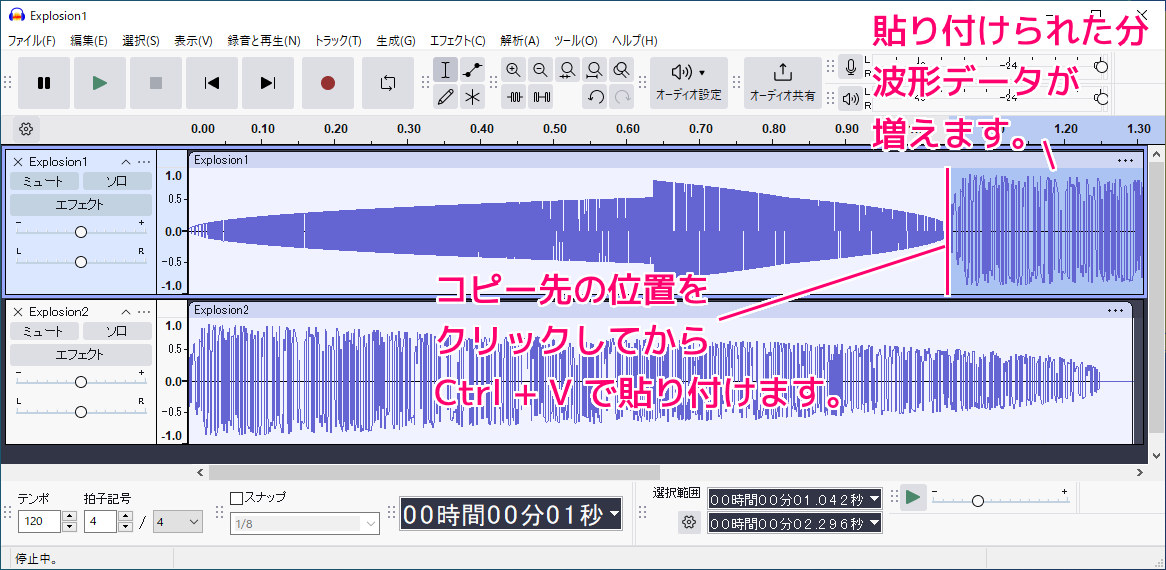This screenshot has height=570, width=1166.
Task: Open the time signature denominator dropdown
Action: coord(178,521)
